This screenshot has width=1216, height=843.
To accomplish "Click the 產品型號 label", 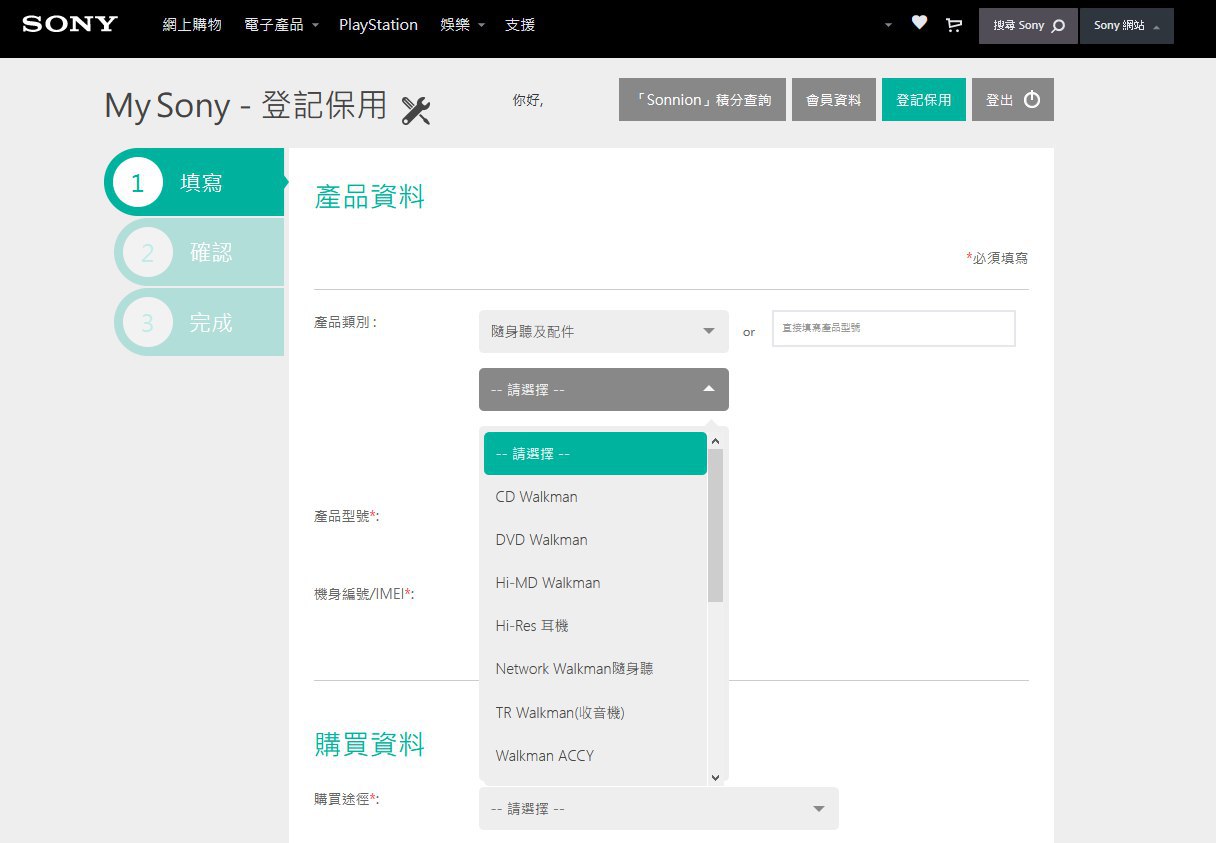I will point(347,516).
